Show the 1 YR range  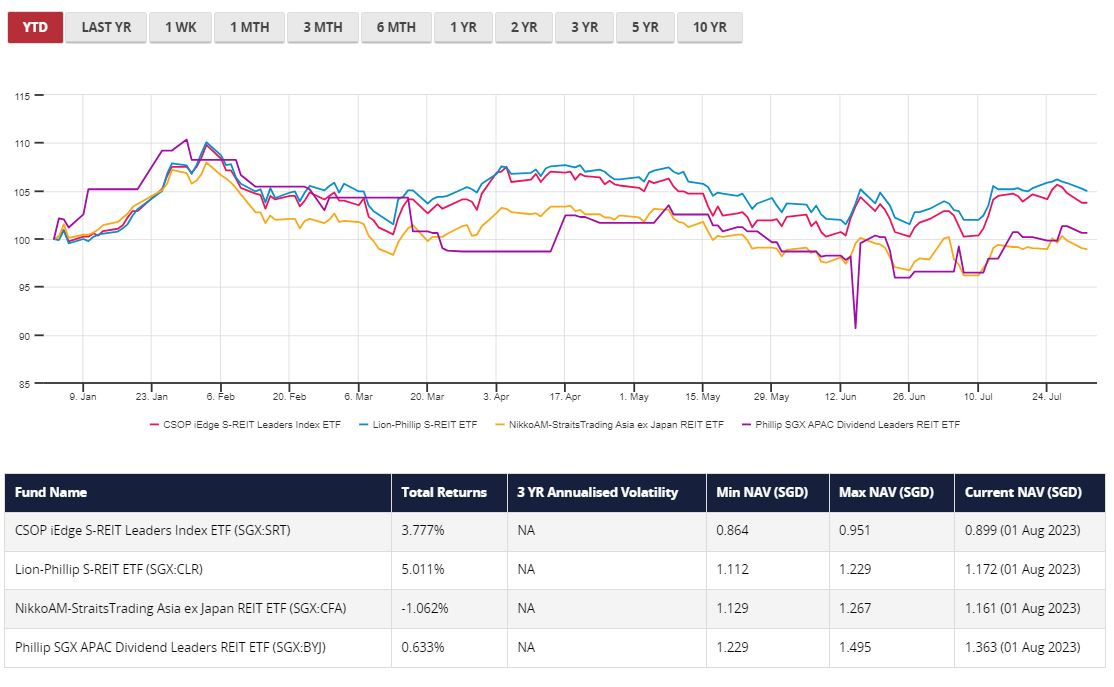463,28
